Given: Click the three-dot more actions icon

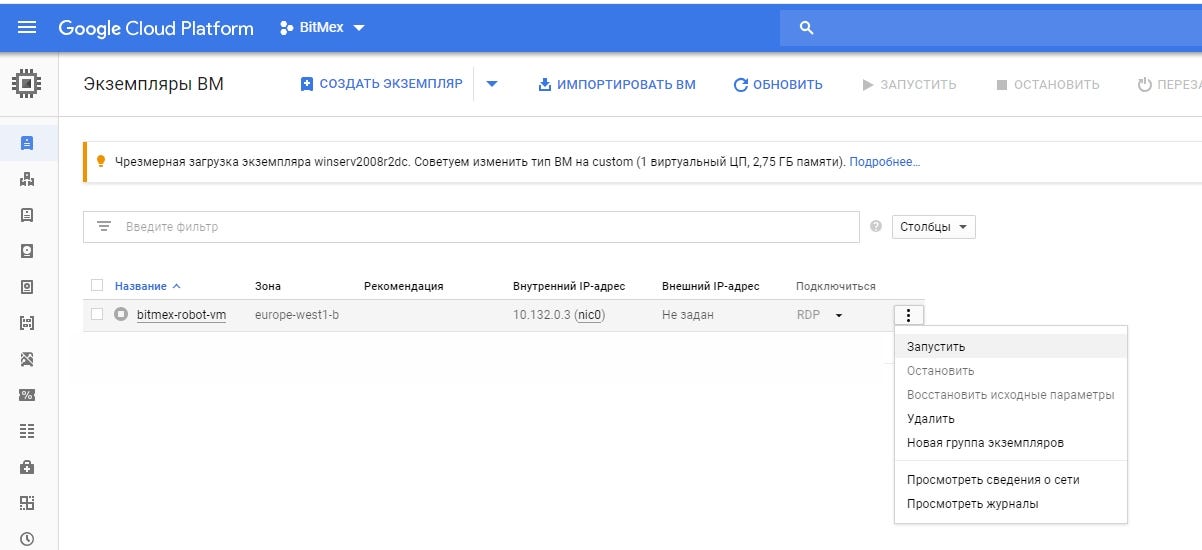Looking at the screenshot, I should tap(909, 315).
